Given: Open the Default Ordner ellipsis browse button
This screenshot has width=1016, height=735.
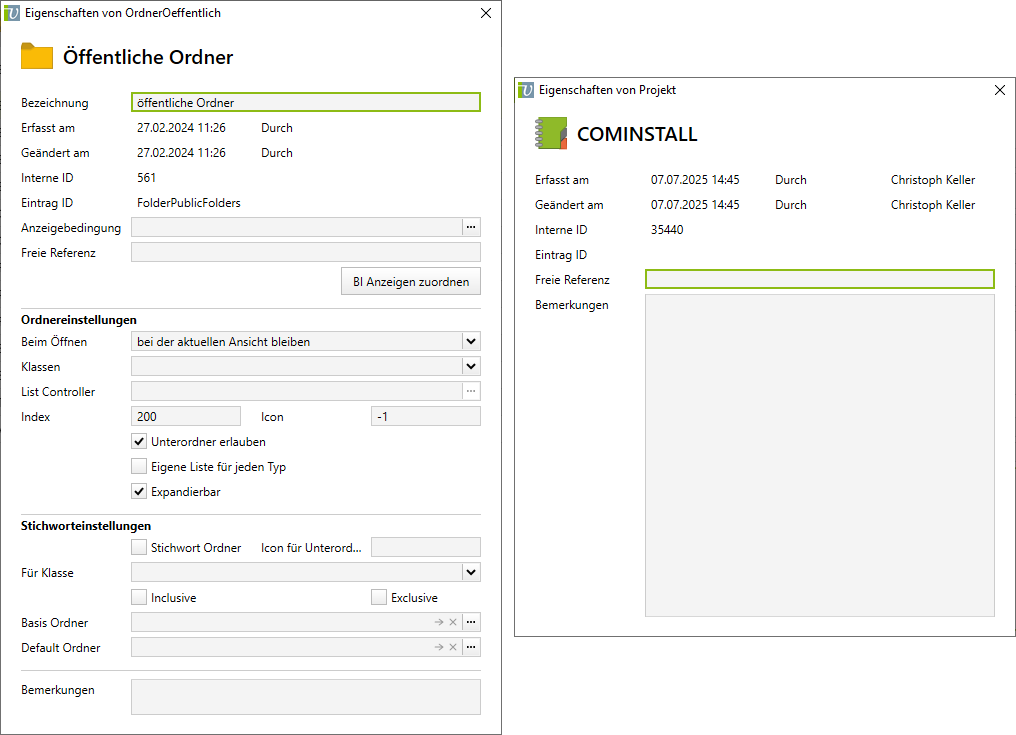Looking at the screenshot, I should (471, 647).
